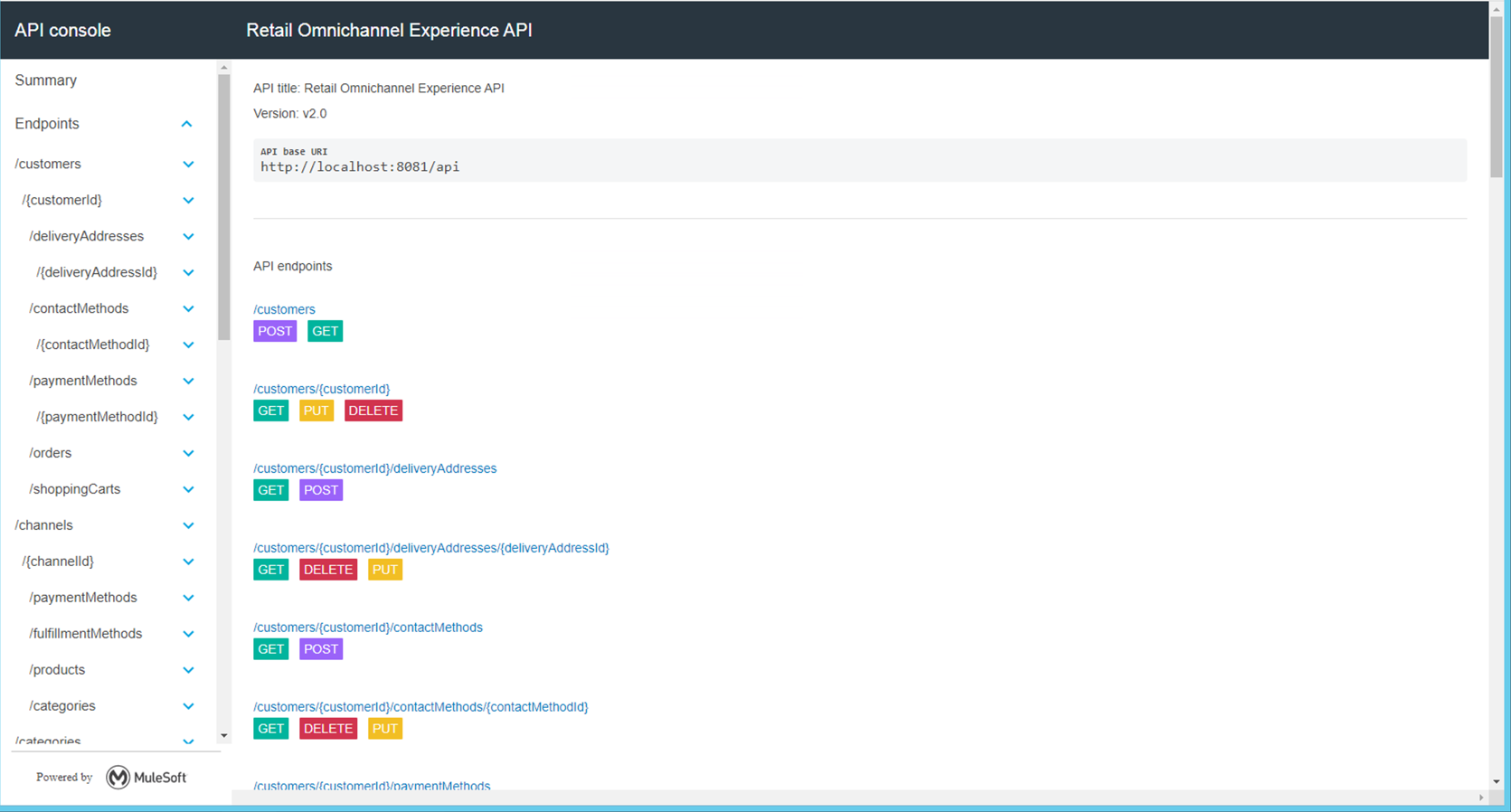The width and height of the screenshot is (1511, 812).
Task: Expand /{deliveryAddressId} chevron in sidebar
Action: click(188, 273)
